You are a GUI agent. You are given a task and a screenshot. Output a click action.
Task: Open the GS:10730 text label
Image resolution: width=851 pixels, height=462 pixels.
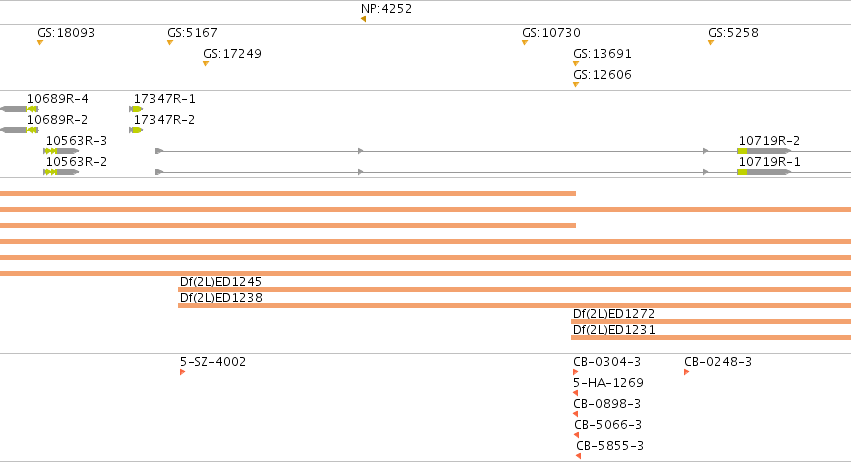[x=551, y=33]
